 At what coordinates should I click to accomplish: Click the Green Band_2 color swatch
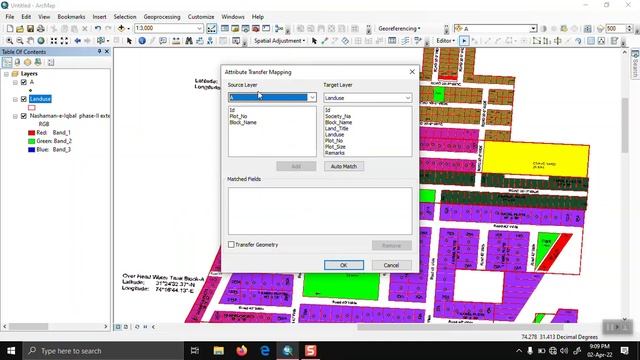[31, 141]
